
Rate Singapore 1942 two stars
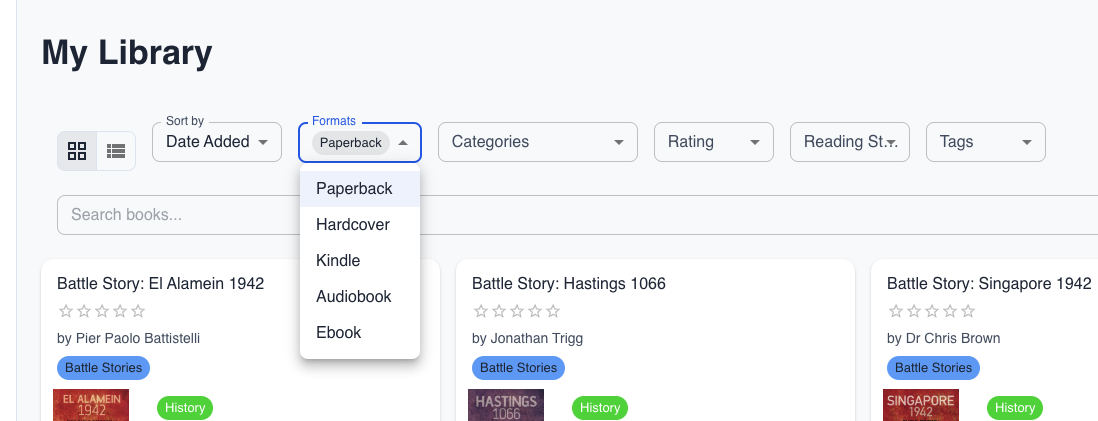tap(914, 311)
